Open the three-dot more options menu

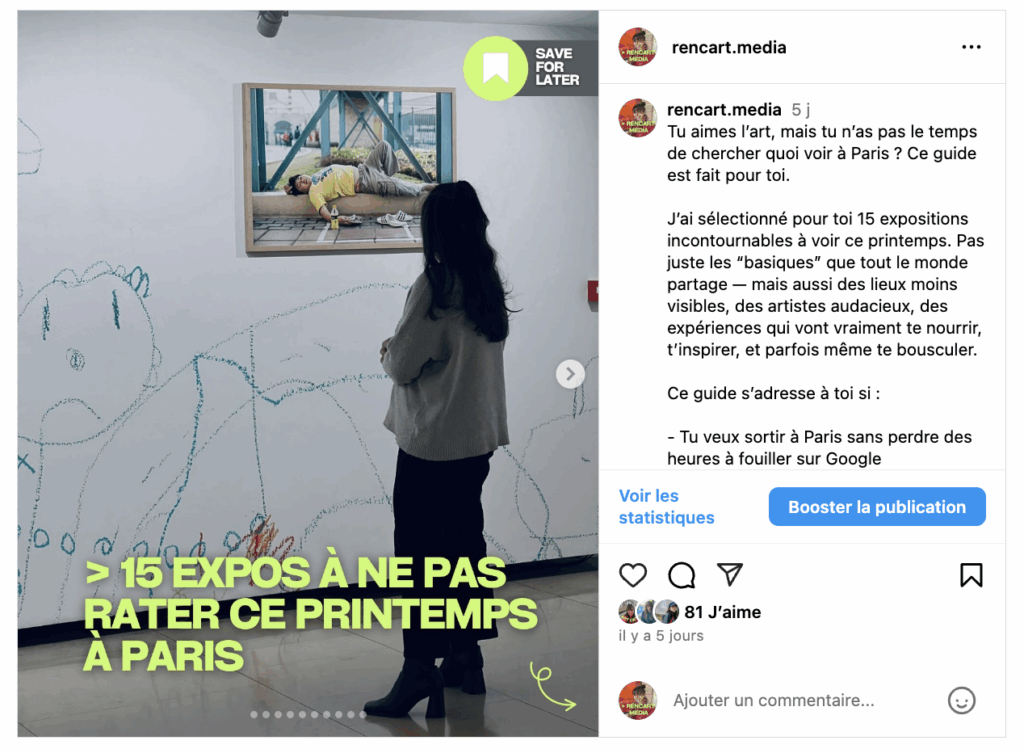click(x=971, y=47)
